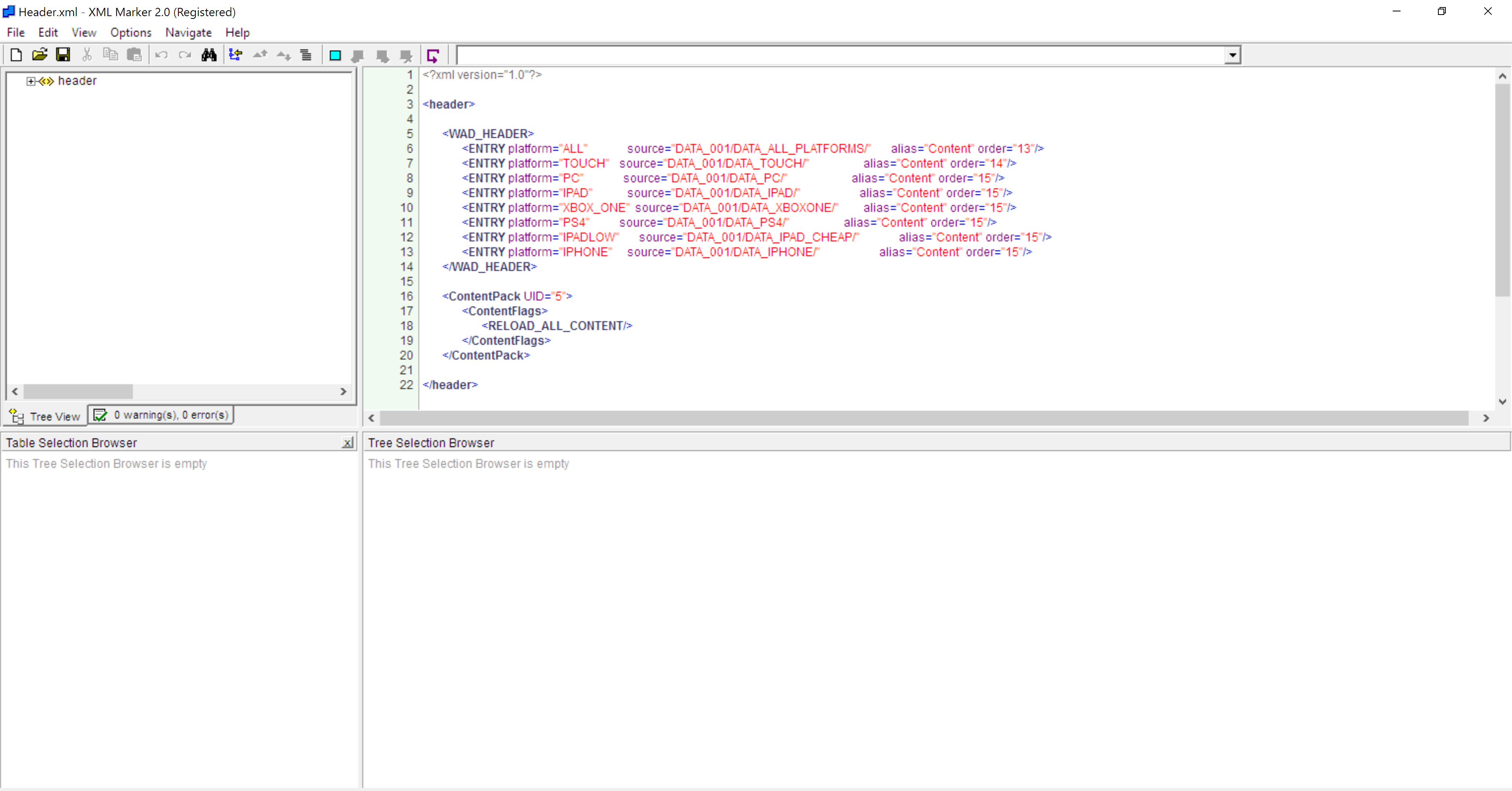The width and height of the screenshot is (1512, 791).
Task: Click the closing </header> tag
Action: pos(450,385)
